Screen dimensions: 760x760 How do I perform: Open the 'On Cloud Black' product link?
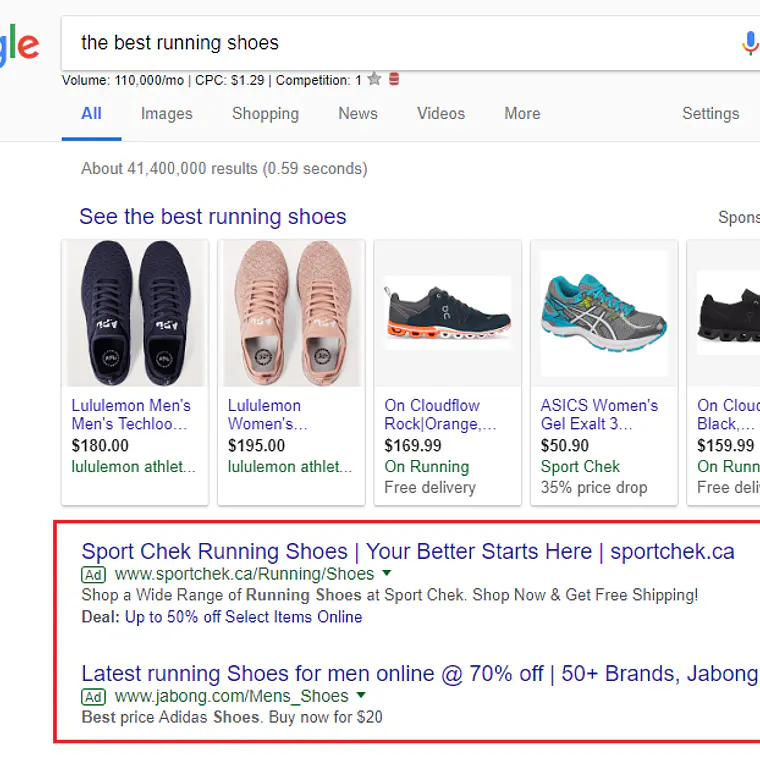point(728,414)
